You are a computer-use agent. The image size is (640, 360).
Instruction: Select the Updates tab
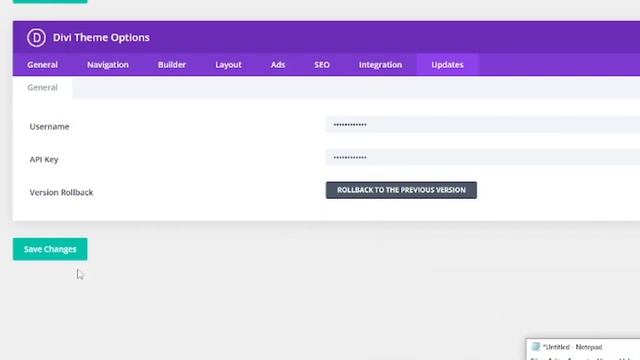point(447,64)
